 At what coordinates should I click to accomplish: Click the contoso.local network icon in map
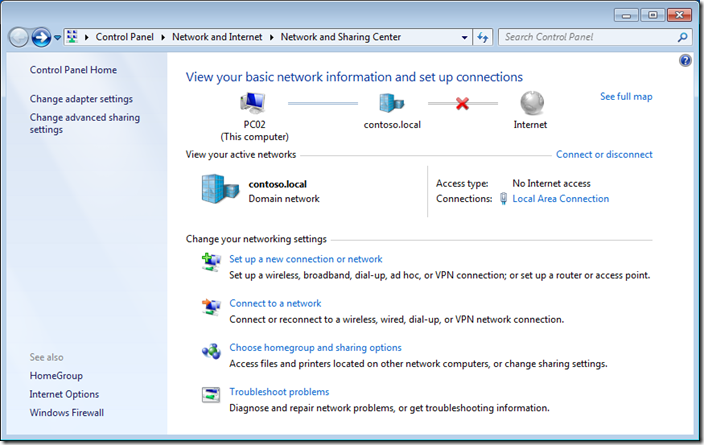pyautogui.click(x=391, y=103)
